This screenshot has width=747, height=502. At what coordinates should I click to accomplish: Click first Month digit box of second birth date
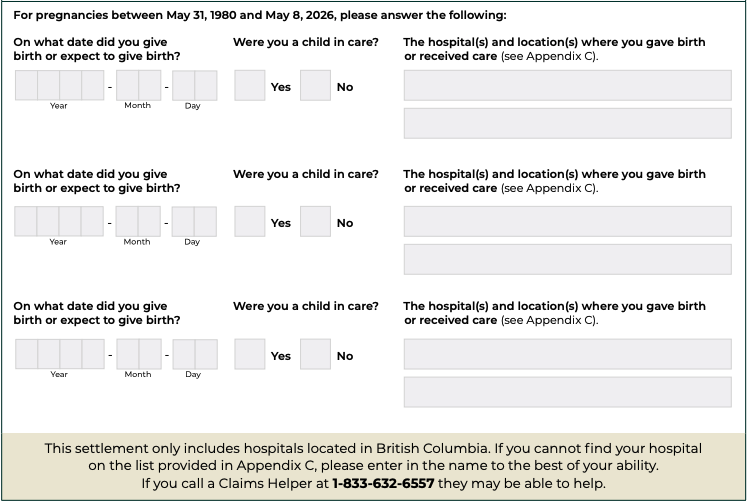(127, 221)
